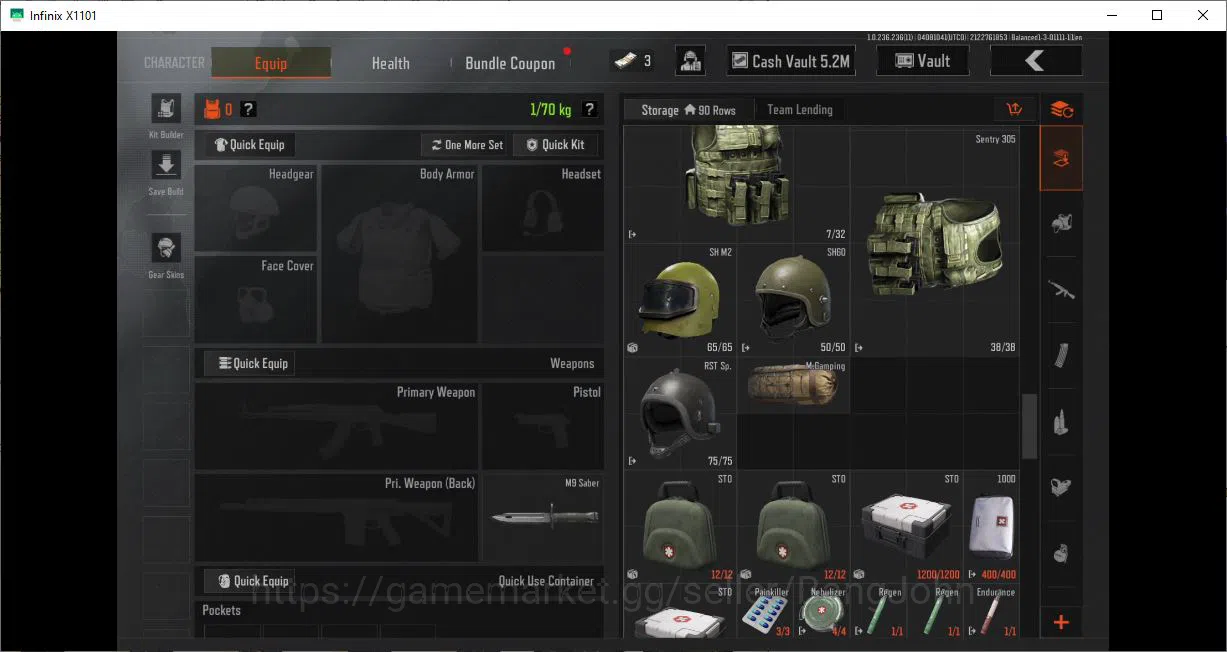
Task: Open the Cash Vault 5.2M button
Action: pyautogui.click(x=790, y=61)
